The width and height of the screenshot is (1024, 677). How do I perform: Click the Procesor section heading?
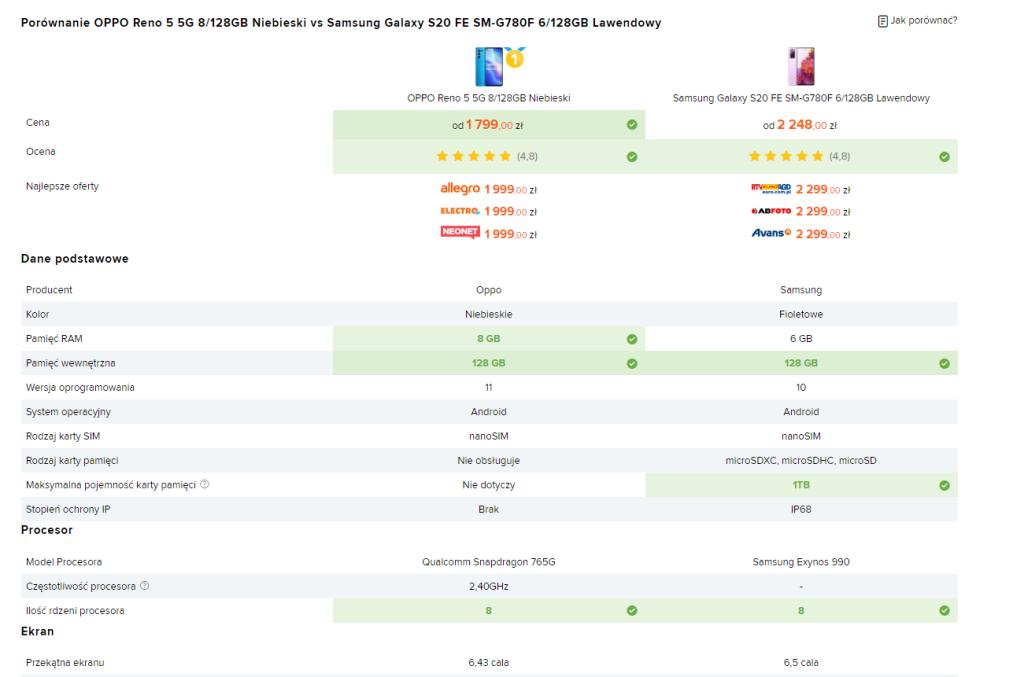(46, 529)
